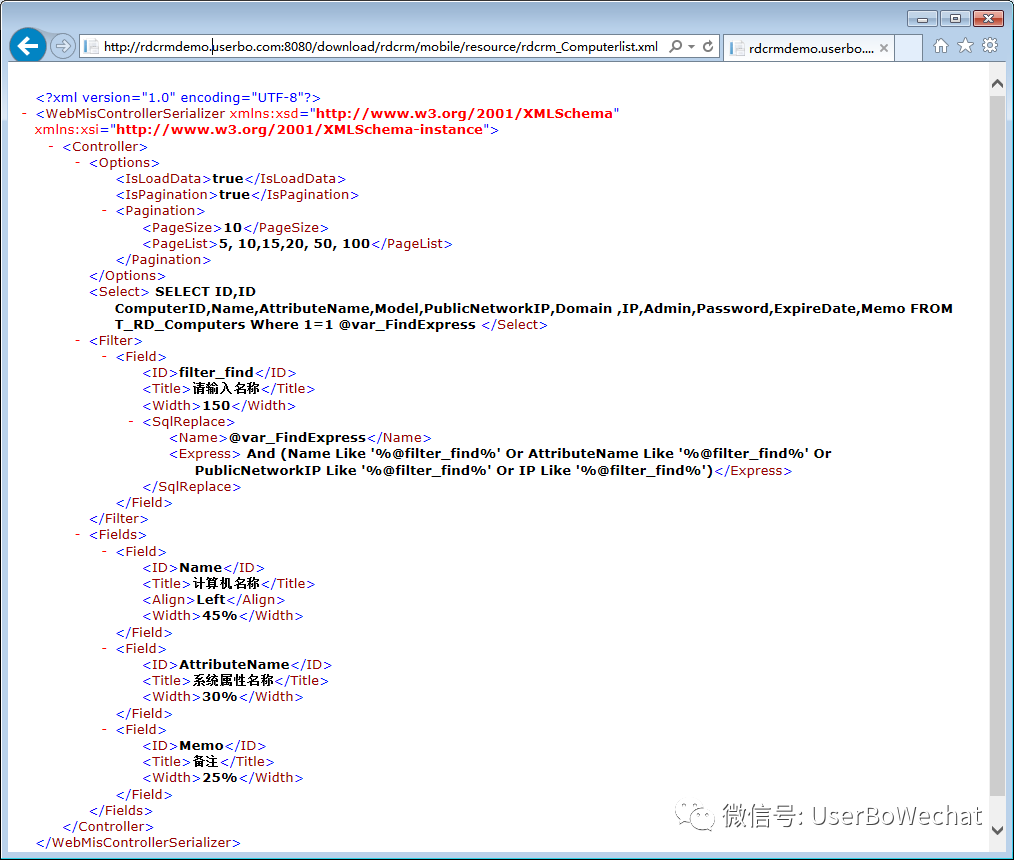Select the rdcrmdemo.userbo tab

808,48
